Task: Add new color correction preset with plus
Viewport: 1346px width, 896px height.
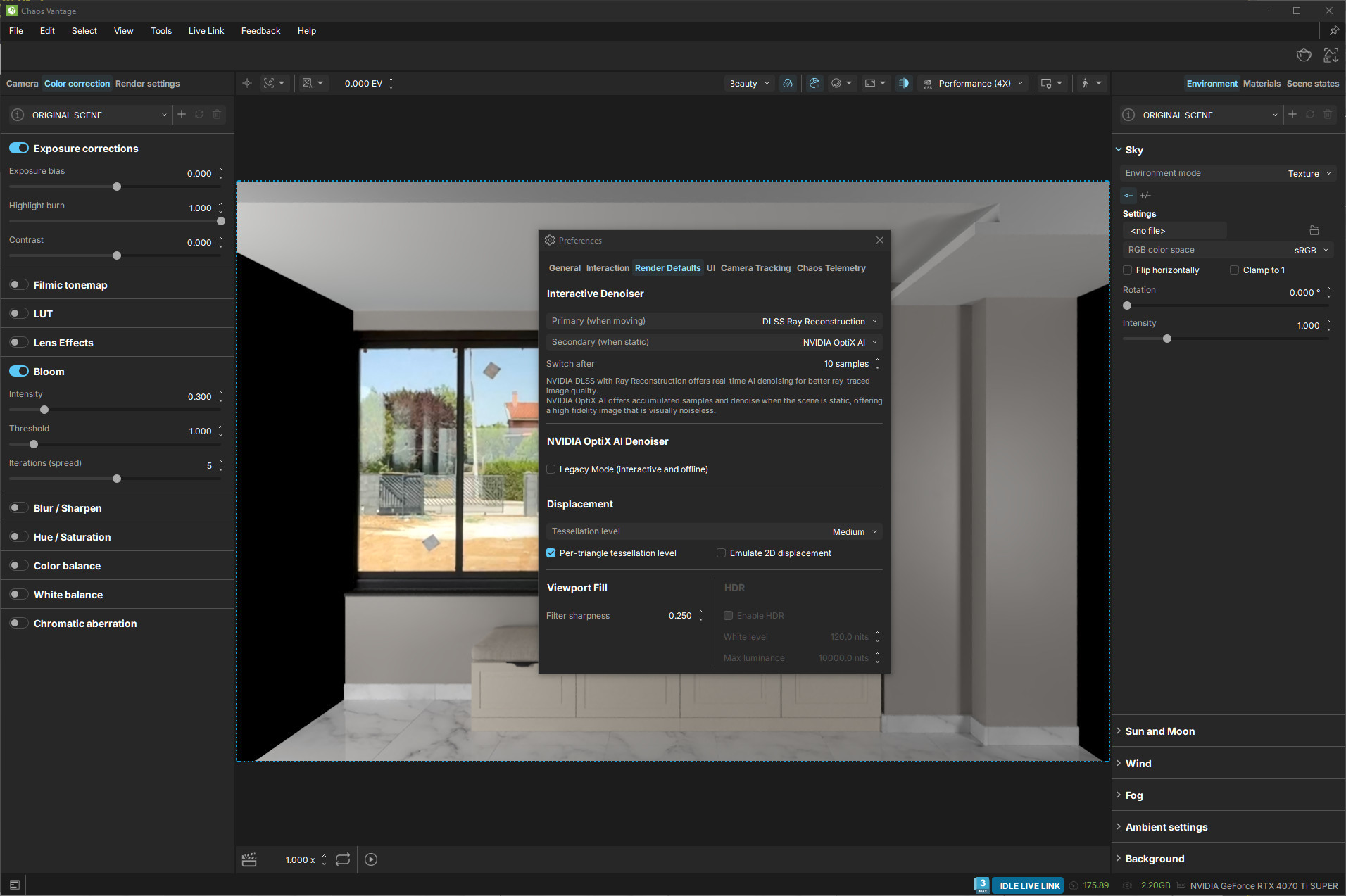Action: 182,115
